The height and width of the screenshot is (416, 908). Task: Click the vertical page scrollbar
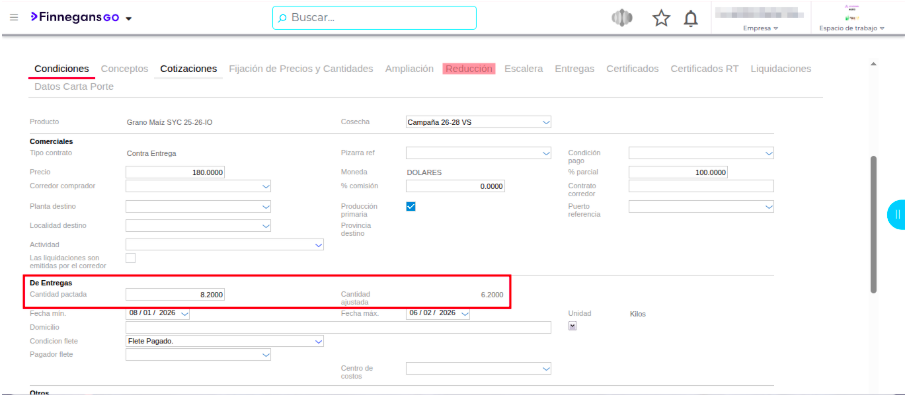[x=873, y=224]
